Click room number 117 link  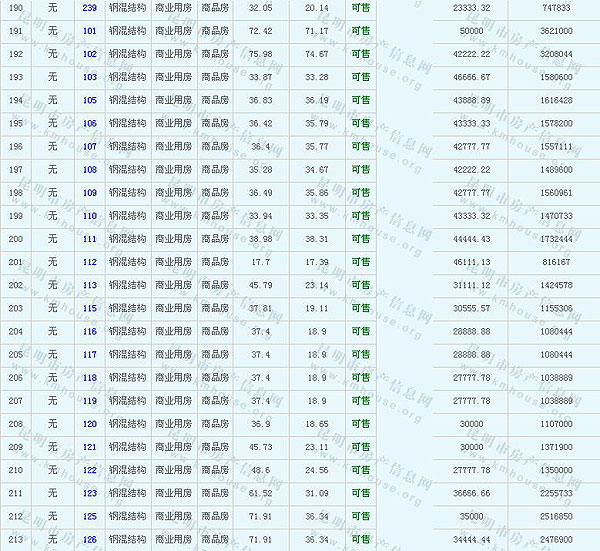(90, 354)
